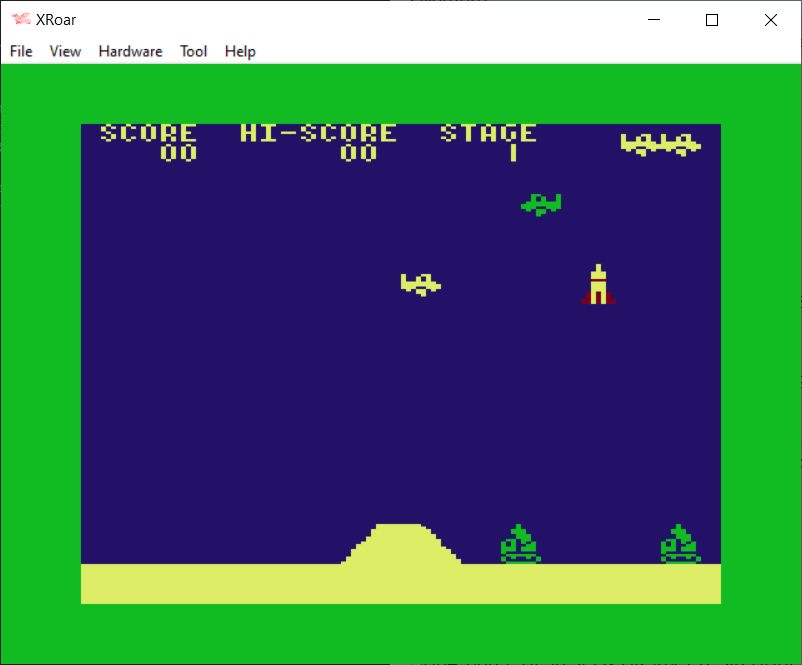Minimize the XRoar window

(x=655, y=20)
